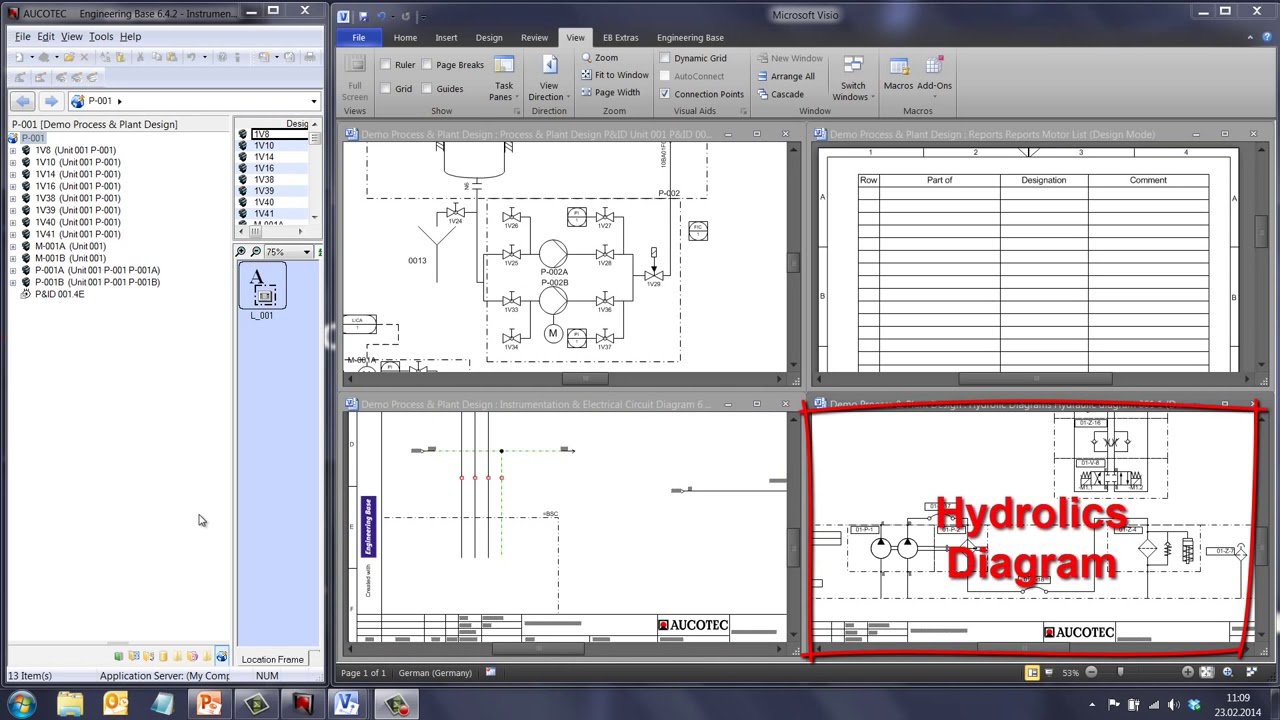Open PowerPoint from the taskbar
This screenshot has height=720, width=1280.
(209, 704)
